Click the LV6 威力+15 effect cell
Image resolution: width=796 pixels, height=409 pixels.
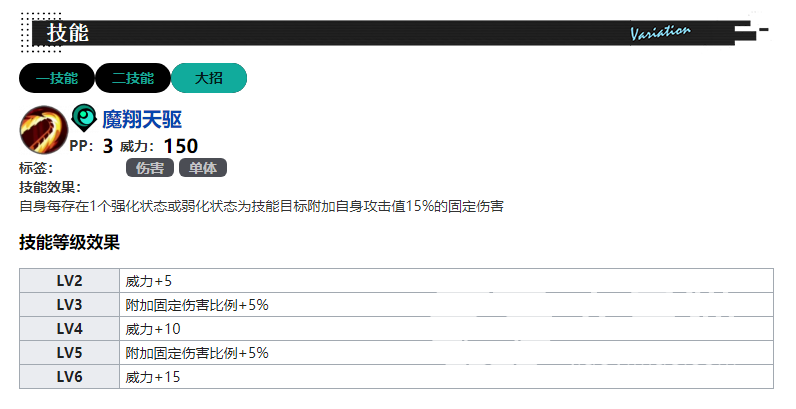[446, 377]
